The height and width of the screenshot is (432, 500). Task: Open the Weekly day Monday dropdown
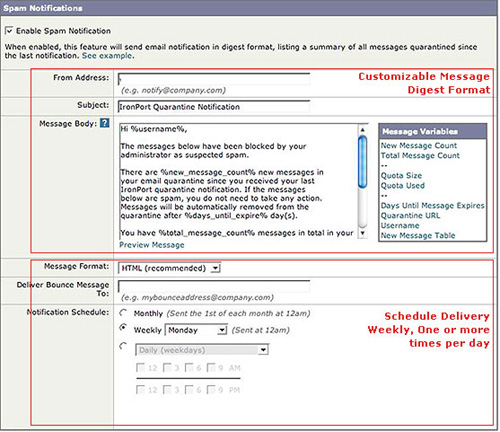click(196, 330)
